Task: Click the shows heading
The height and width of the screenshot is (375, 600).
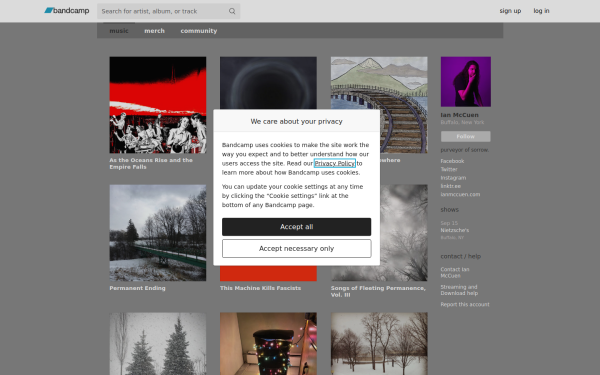Action: pyautogui.click(x=449, y=210)
